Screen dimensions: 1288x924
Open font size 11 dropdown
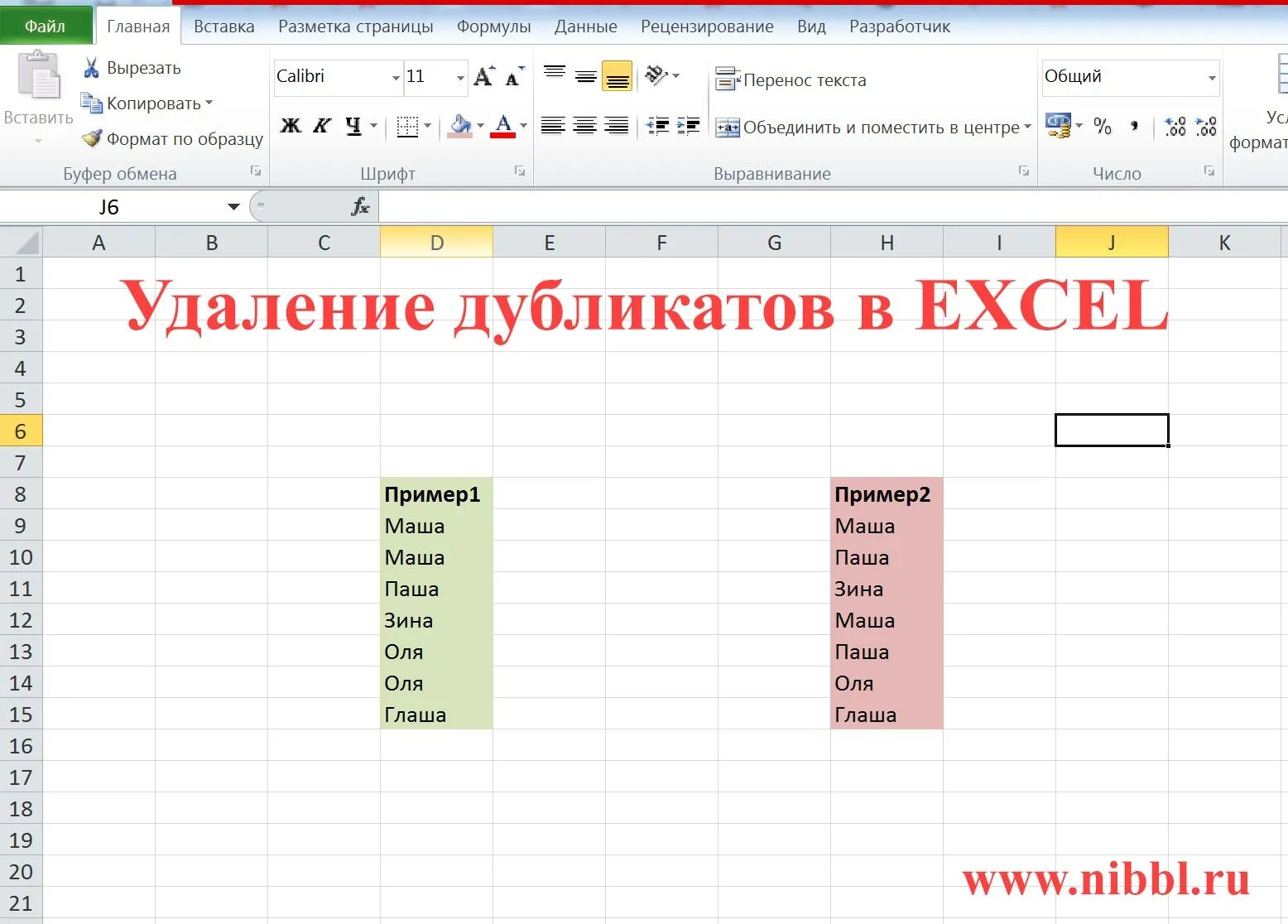(460, 78)
